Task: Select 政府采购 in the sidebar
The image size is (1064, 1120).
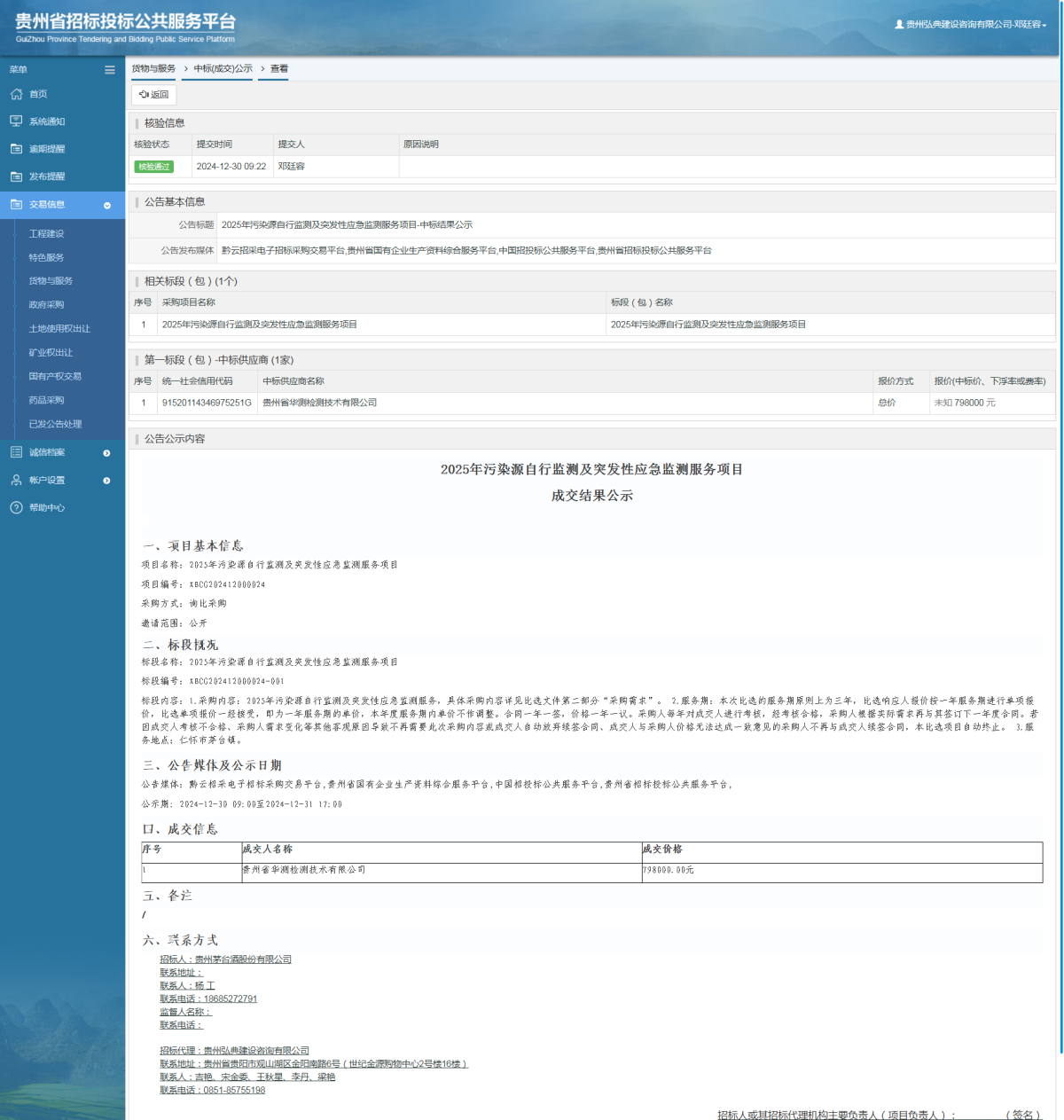Action: pos(46,305)
